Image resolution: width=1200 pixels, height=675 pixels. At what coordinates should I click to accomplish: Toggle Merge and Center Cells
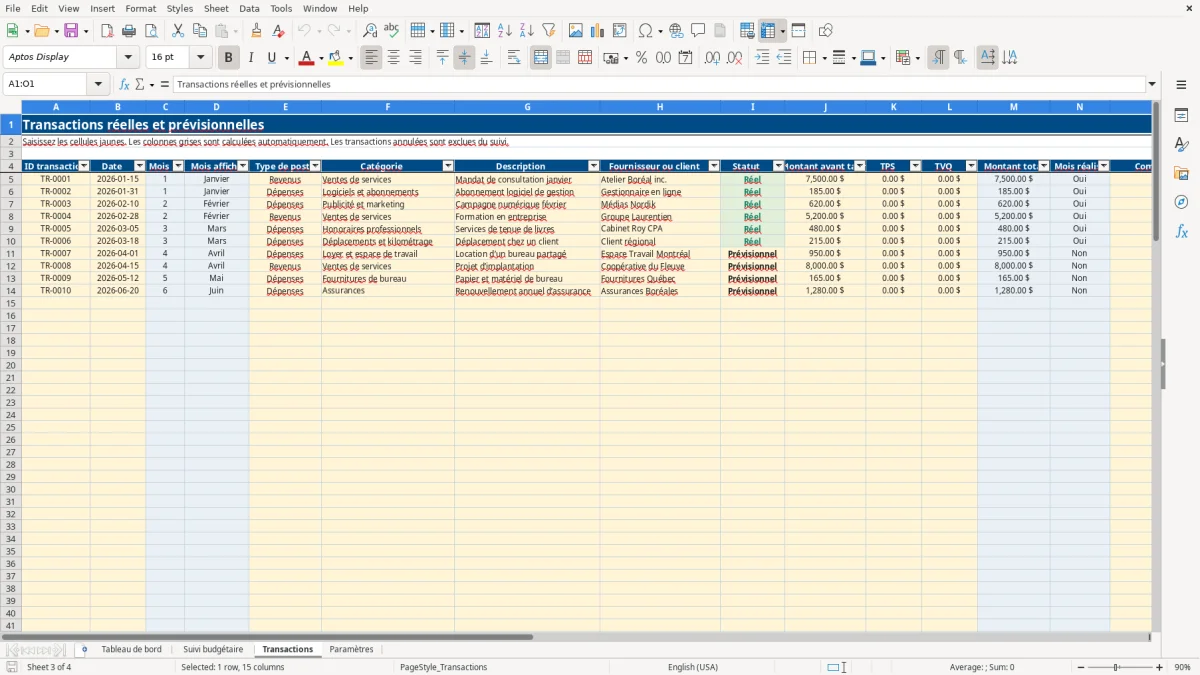(x=541, y=58)
